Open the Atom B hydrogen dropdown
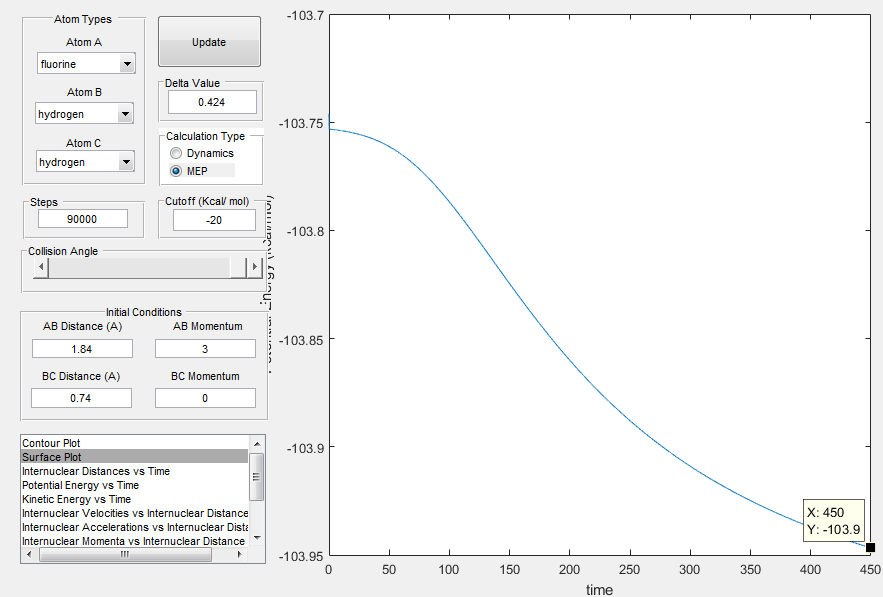Image resolution: width=883 pixels, height=597 pixels. [x=84, y=114]
